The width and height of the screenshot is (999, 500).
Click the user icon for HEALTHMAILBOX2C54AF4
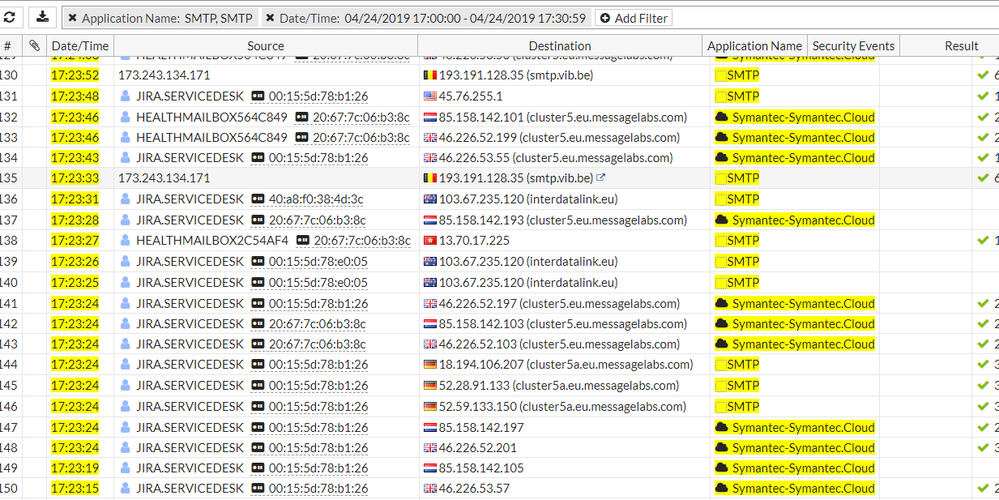(126, 241)
